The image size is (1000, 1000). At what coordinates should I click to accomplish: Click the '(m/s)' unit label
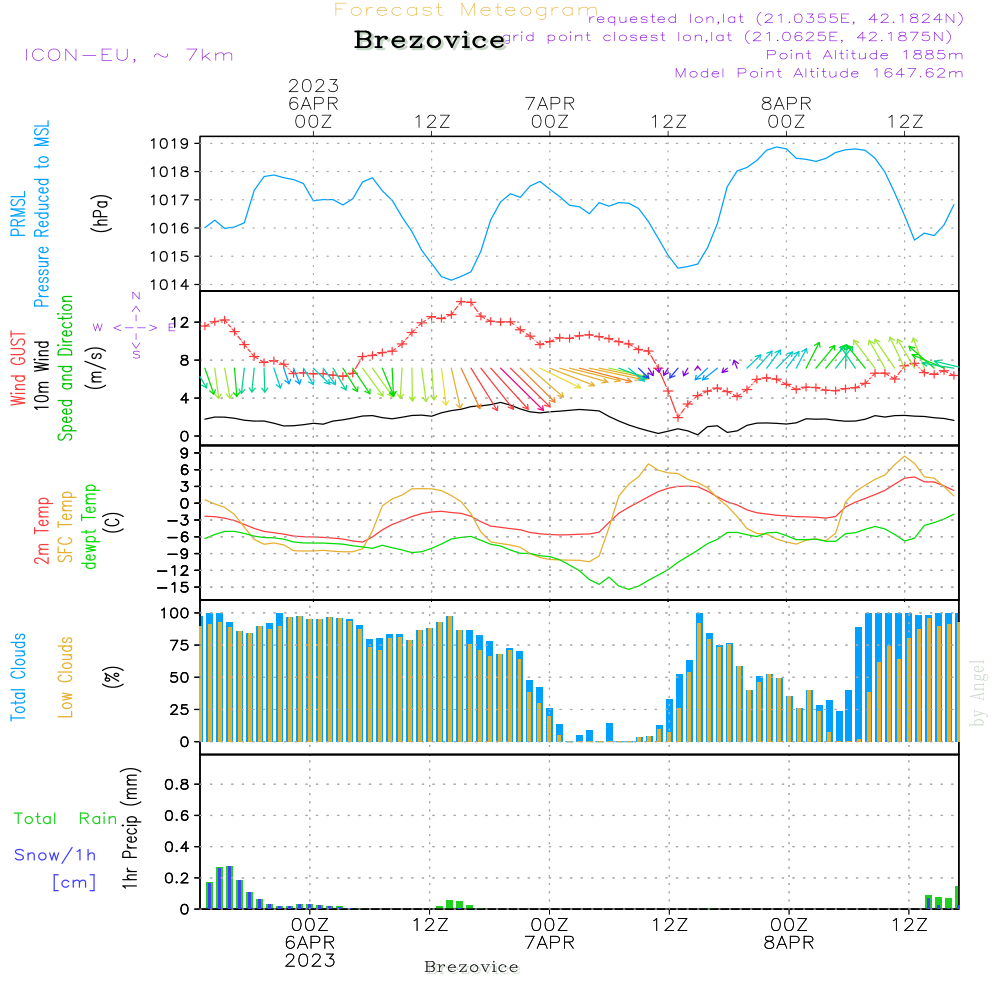[96, 369]
